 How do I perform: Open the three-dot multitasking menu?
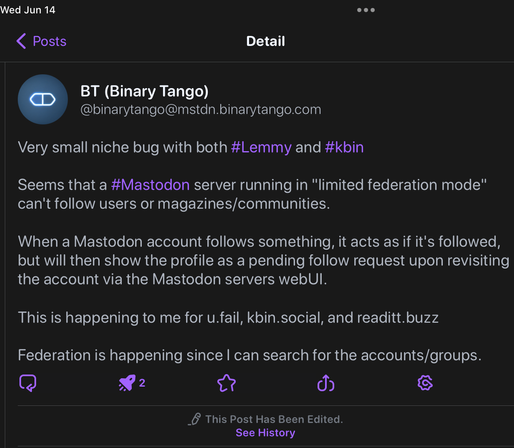tap(366, 10)
